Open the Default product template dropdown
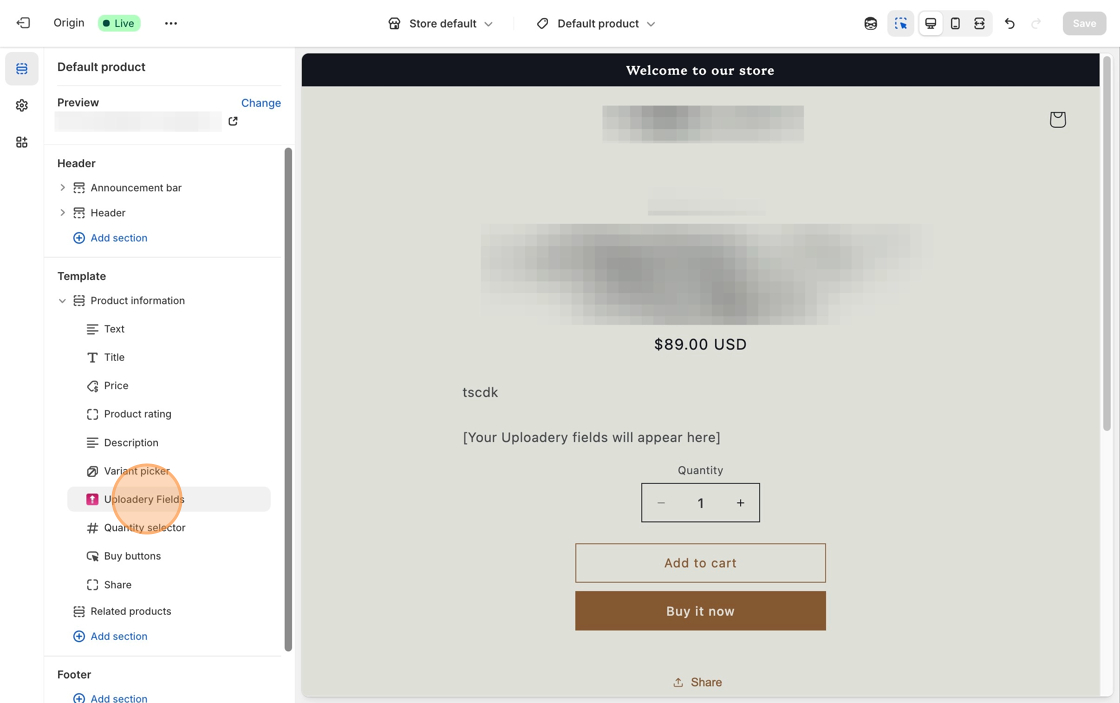 click(x=596, y=23)
